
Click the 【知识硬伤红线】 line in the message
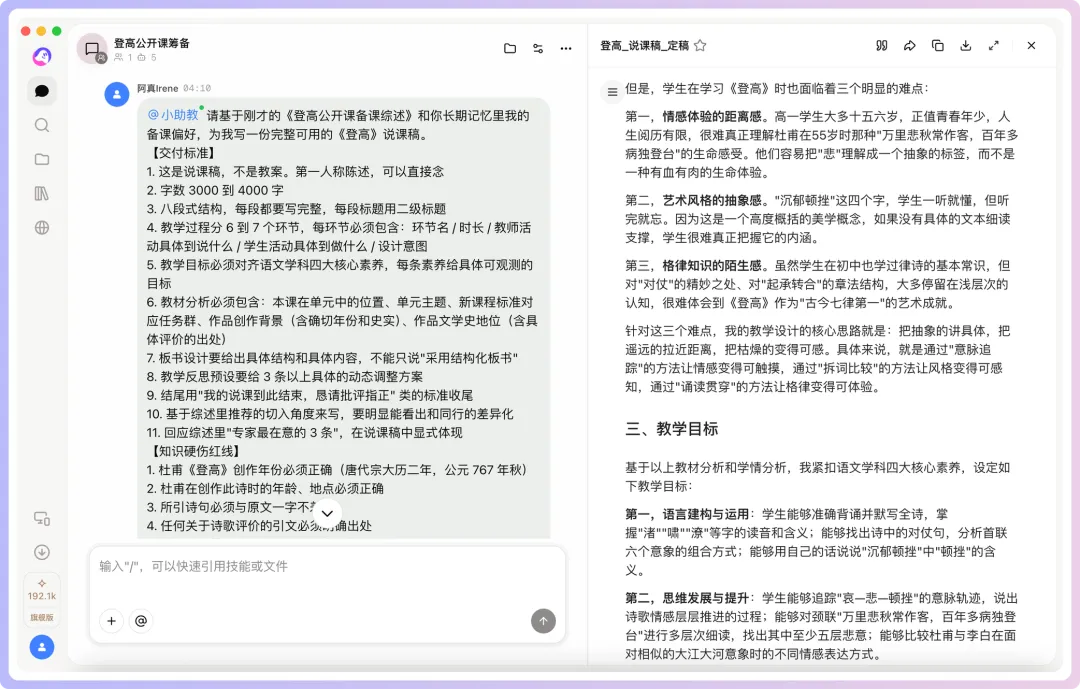point(196,451)
